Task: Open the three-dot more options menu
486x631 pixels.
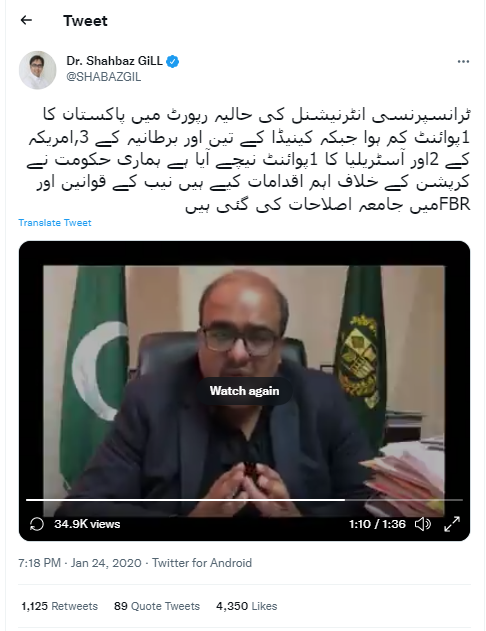Action: pyautogui.click(x=463, y=62)
